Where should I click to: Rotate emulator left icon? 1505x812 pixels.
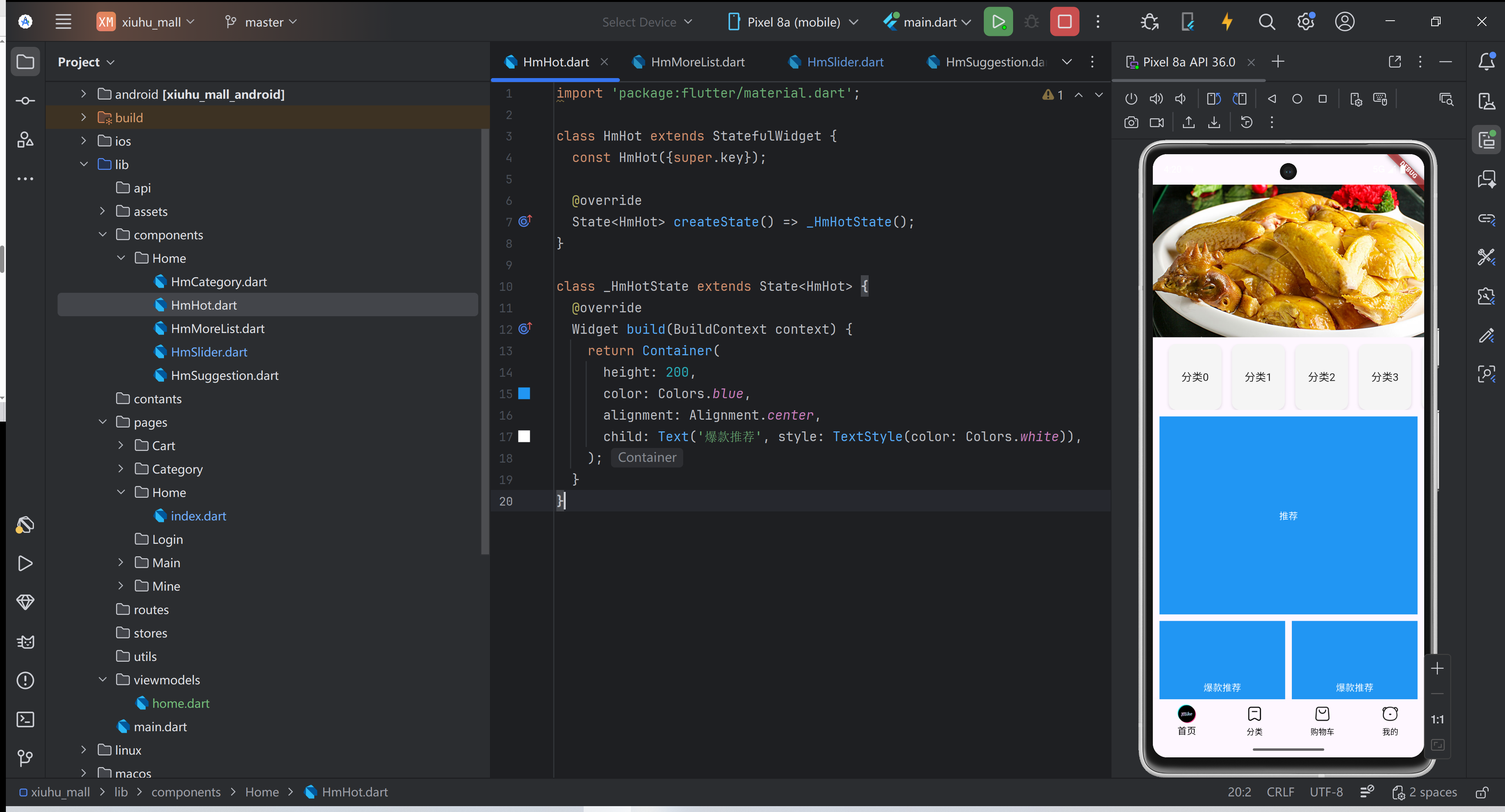coord(1213,99)
